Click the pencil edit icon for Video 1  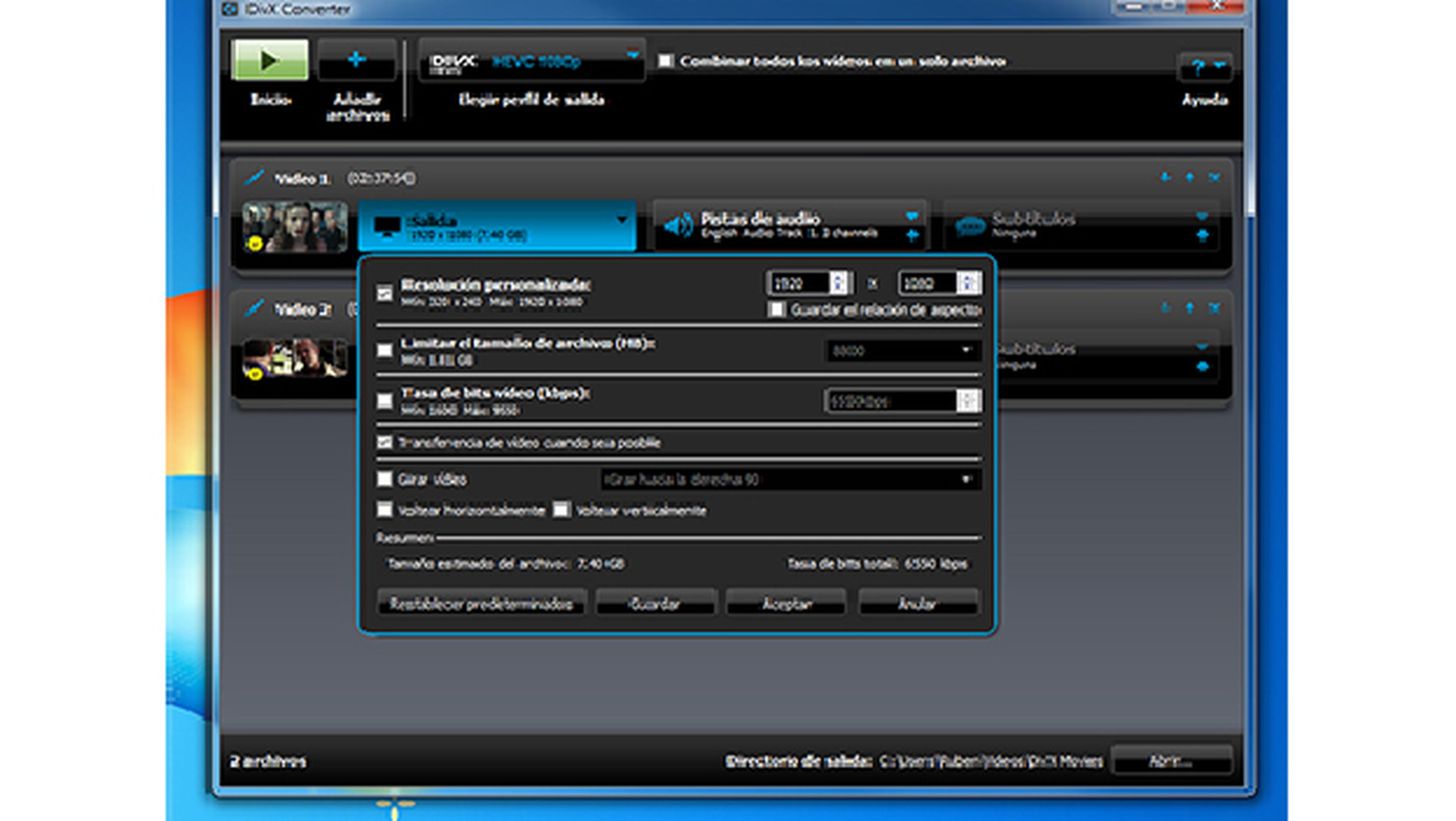(254, 178)
